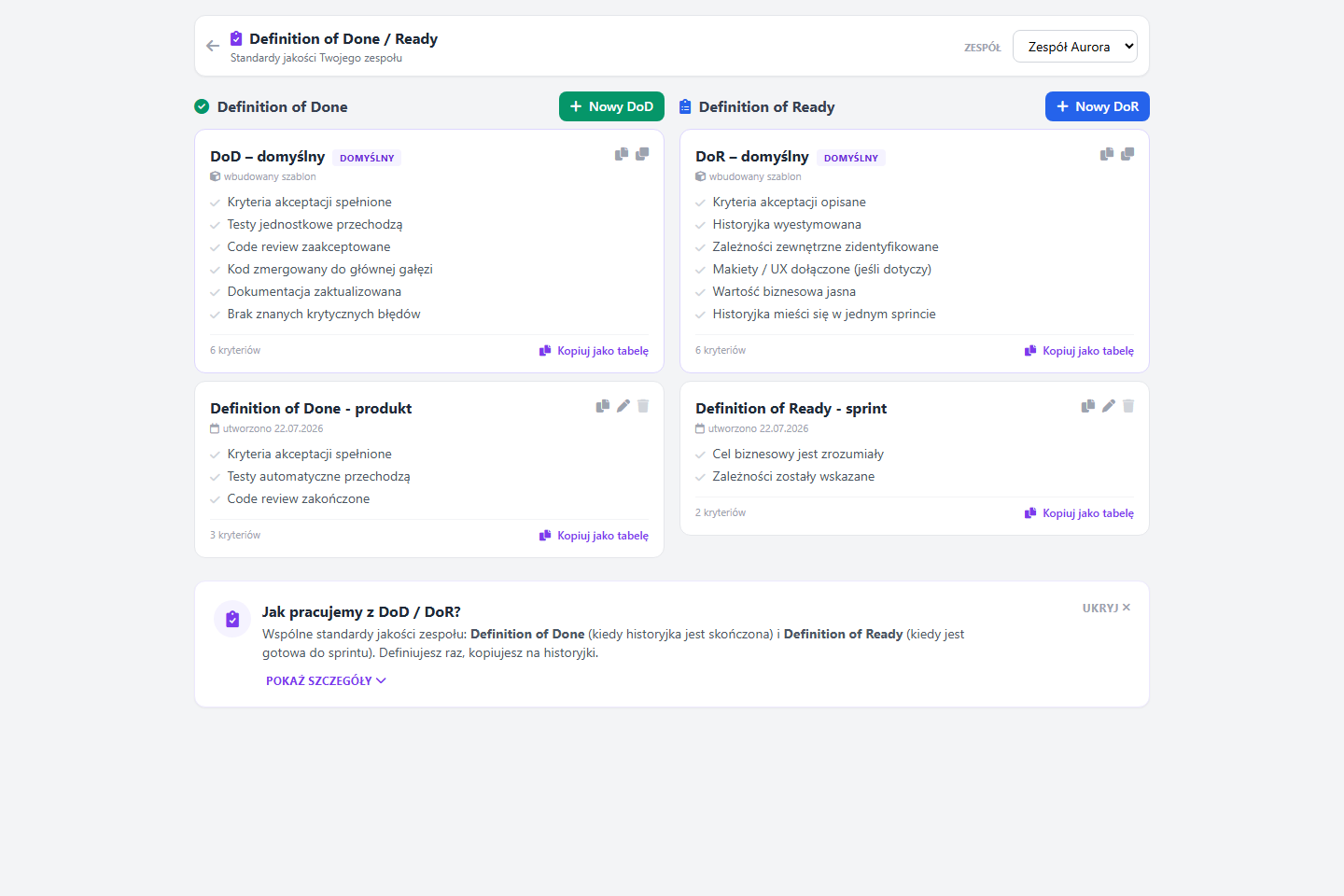Expand Pokaż szczegóły in the help panel
The height and width of the screenshot is (896, 1344).
[x=326, y=680]
